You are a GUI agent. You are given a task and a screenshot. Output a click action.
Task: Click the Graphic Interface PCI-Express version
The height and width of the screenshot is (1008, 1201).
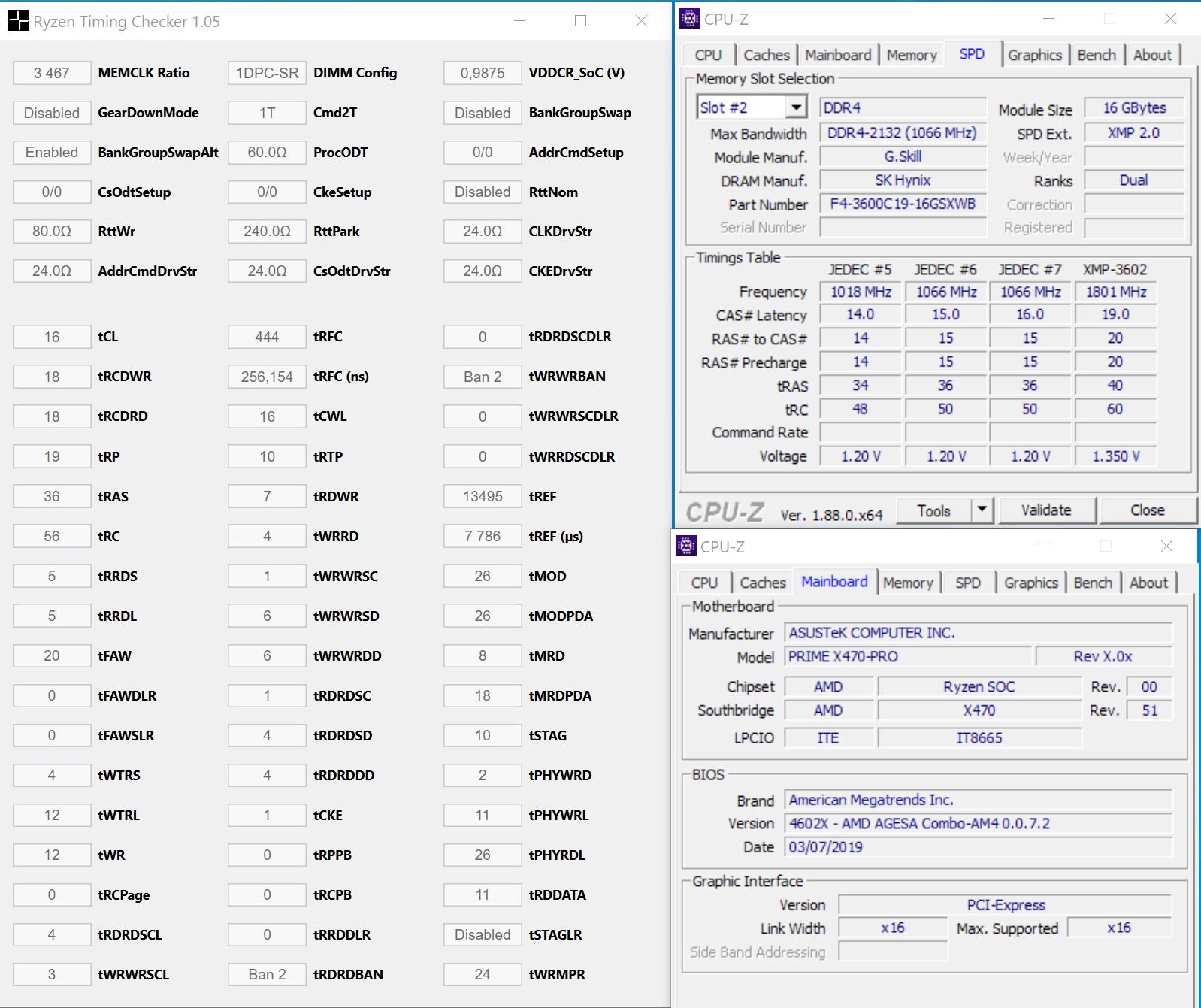pyautogui.click(x=1006, y=905)
